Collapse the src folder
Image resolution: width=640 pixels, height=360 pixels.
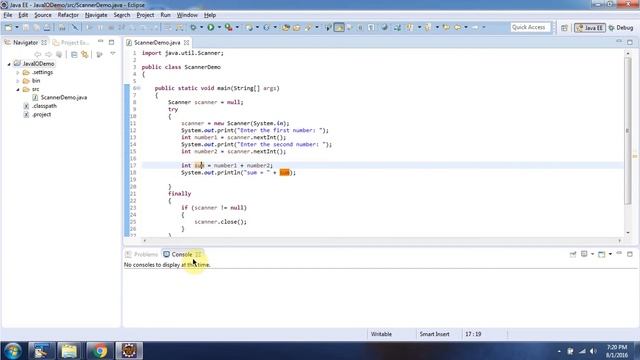[x=18, y=89]
